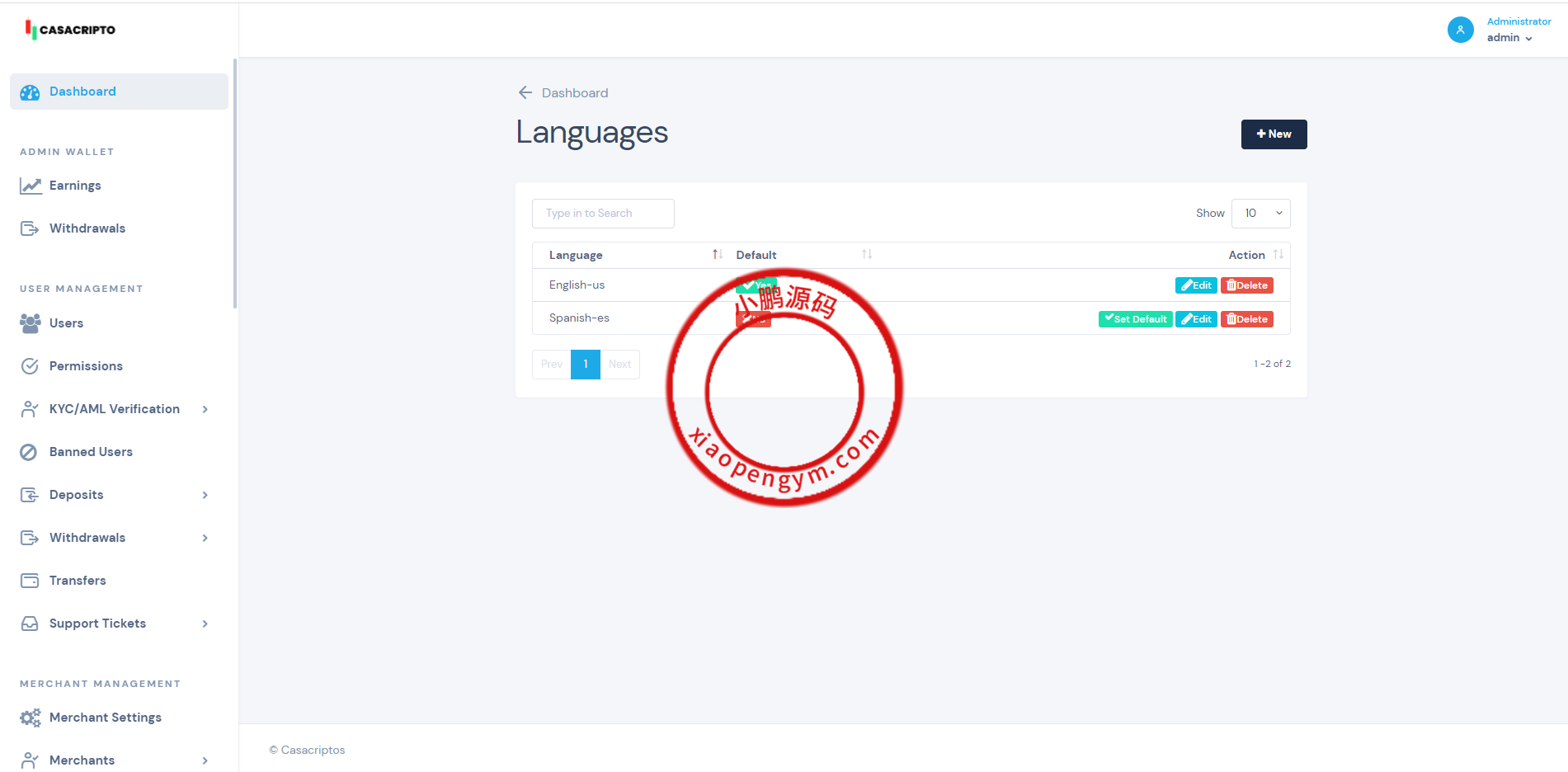Click the Banned Users icon

pos(29,452)
